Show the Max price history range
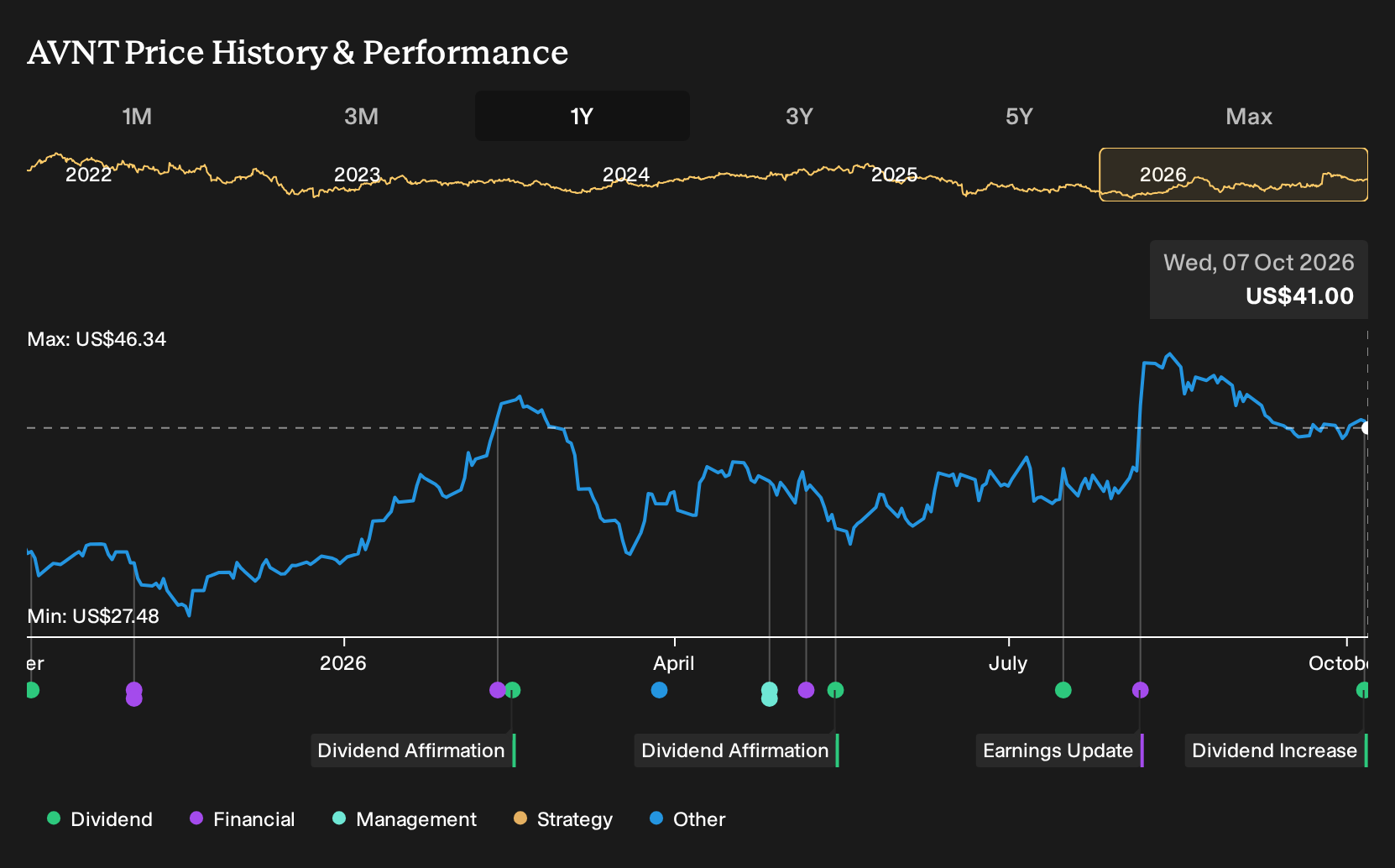This screenshot has width=1395, height=868. click(1249, 116)
